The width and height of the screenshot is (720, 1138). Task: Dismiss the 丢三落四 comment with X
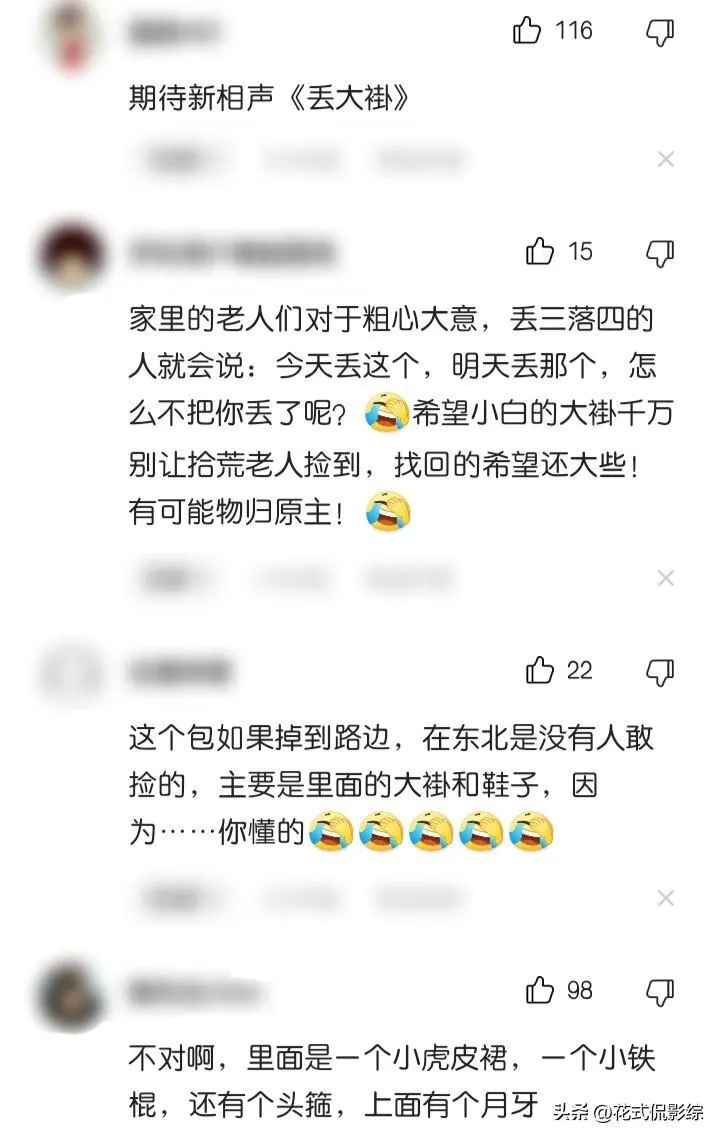point(666,578)
